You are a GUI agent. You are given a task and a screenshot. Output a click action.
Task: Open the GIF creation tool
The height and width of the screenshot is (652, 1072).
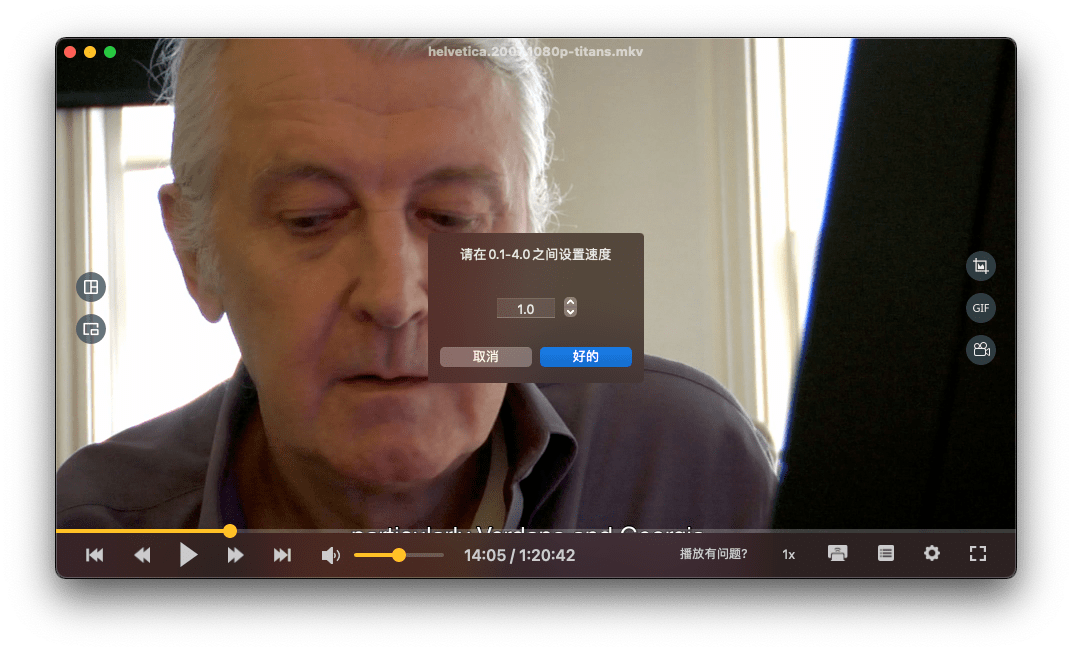980,308
